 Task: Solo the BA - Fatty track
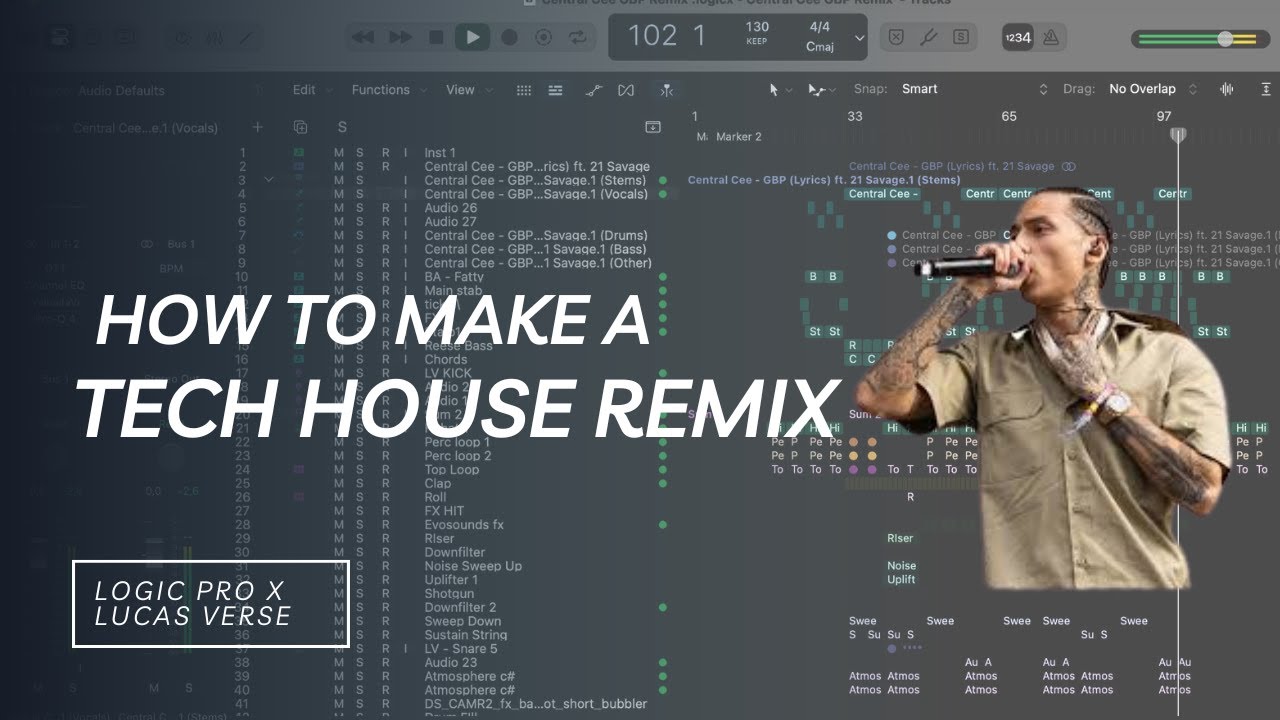pyautogui.click(x=360, y=277)
